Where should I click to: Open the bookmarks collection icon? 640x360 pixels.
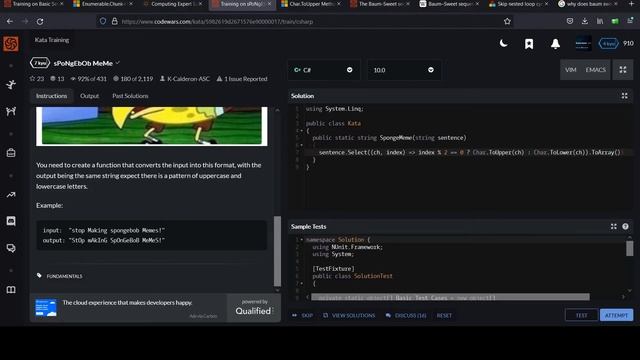pos(529,44)
